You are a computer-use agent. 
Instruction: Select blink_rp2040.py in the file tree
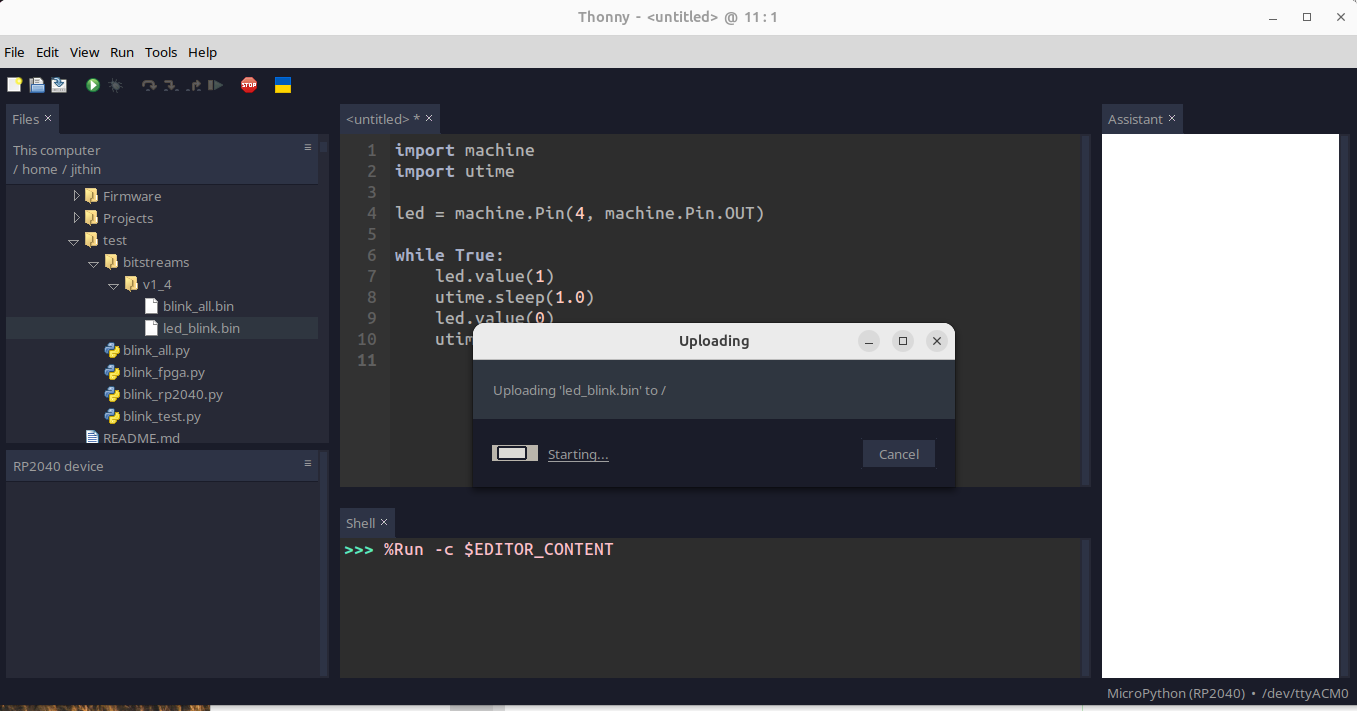[172, 394]
